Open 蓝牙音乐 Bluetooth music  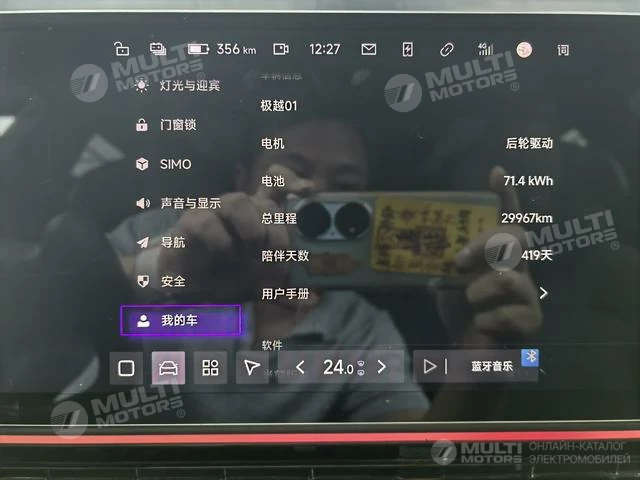(492, 366)
